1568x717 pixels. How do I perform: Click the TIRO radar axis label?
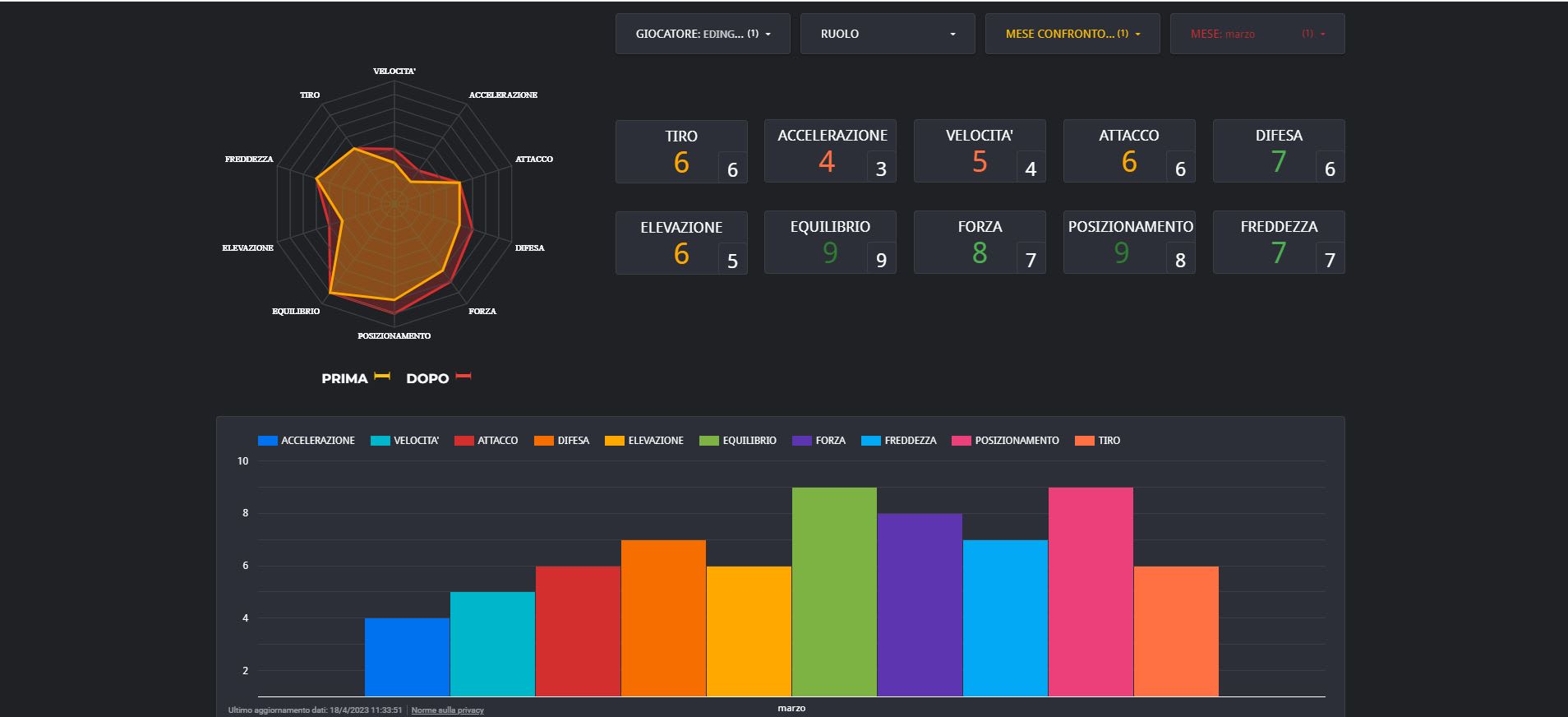click(310, 95)
